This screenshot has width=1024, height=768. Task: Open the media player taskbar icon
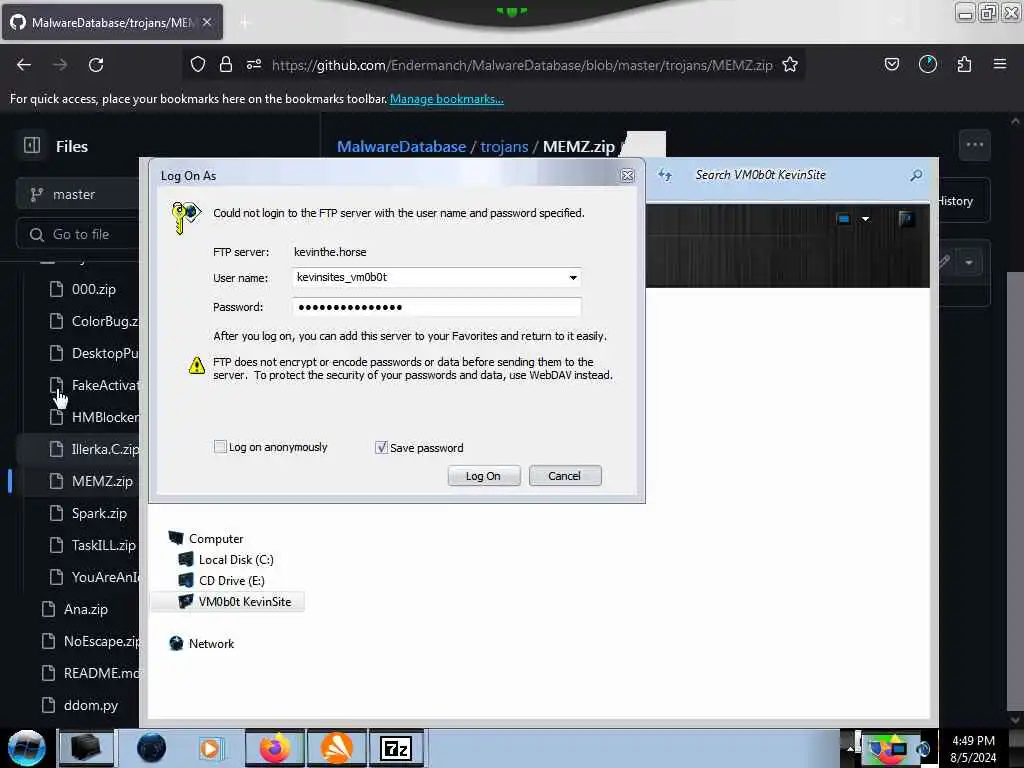[210, 748]
